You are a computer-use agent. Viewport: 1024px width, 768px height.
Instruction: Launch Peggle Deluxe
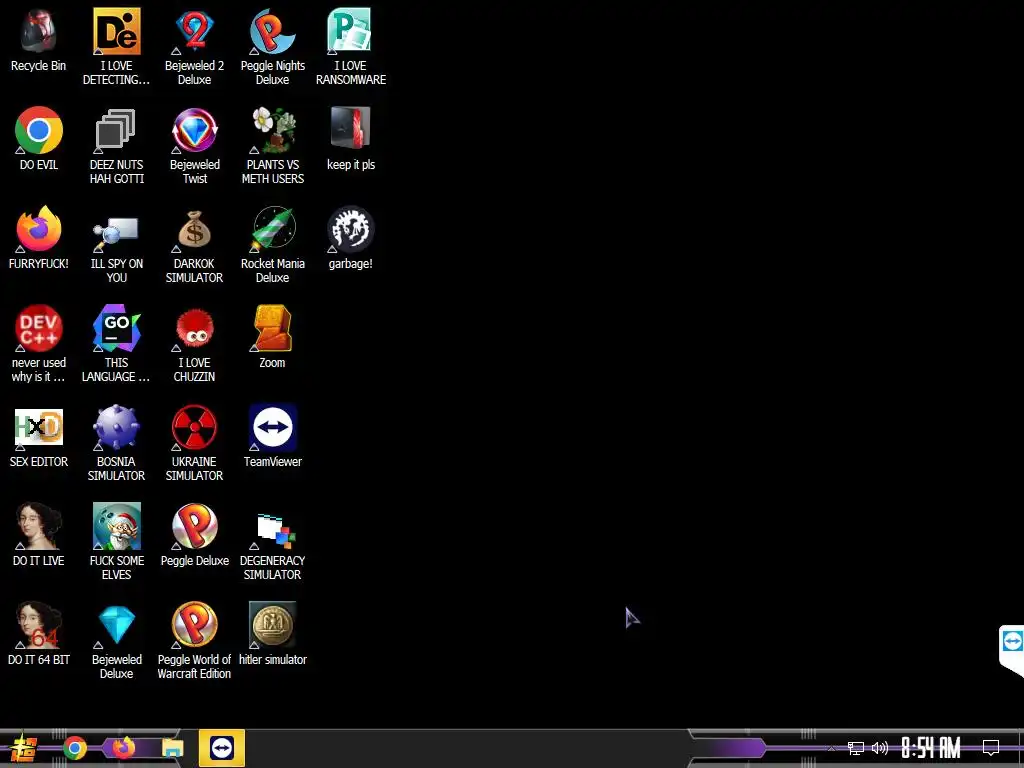(x=194, y=526)
